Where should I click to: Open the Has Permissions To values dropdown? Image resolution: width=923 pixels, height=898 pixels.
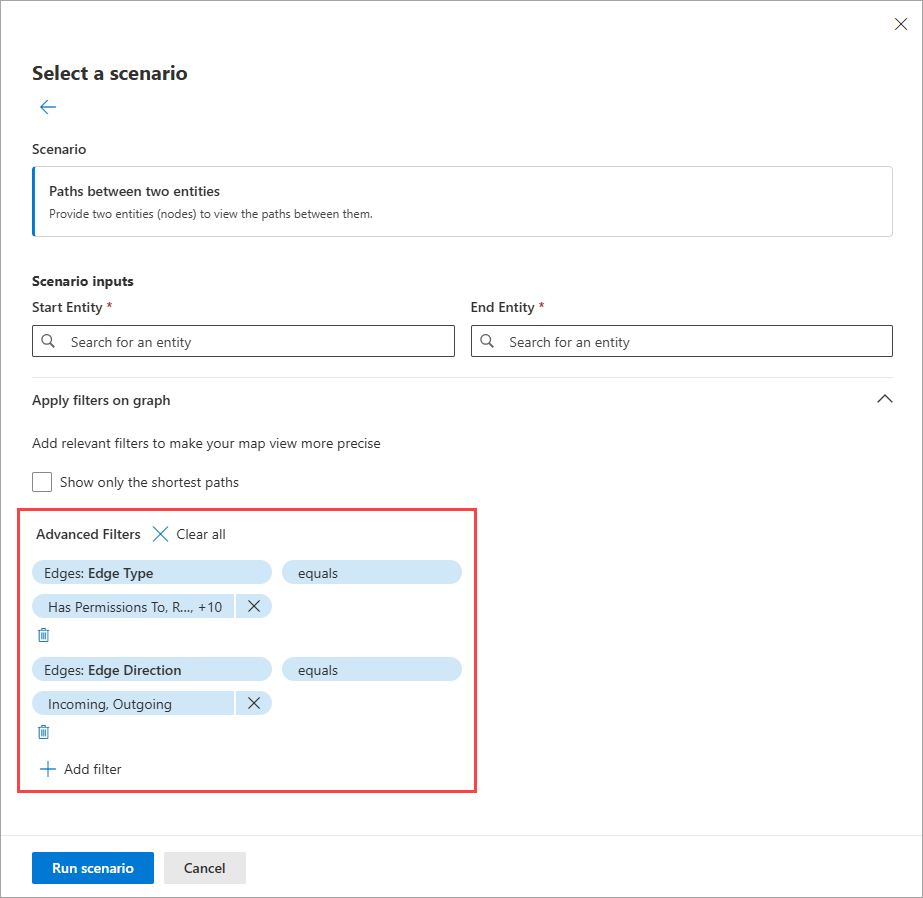coord(134,606)
